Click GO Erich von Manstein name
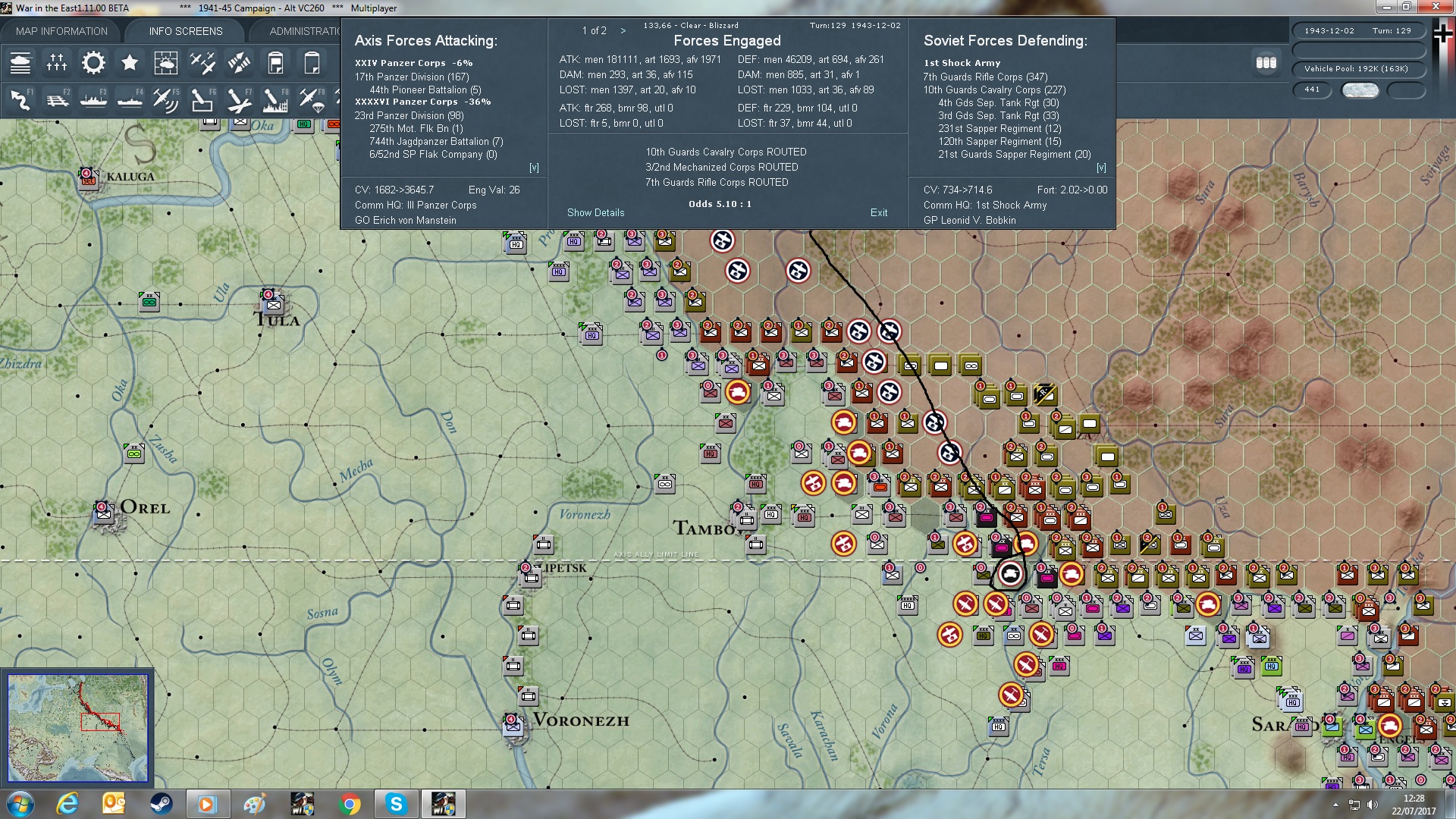The height and width of the screenshot is (819, 1456). [x=406, y=220]
